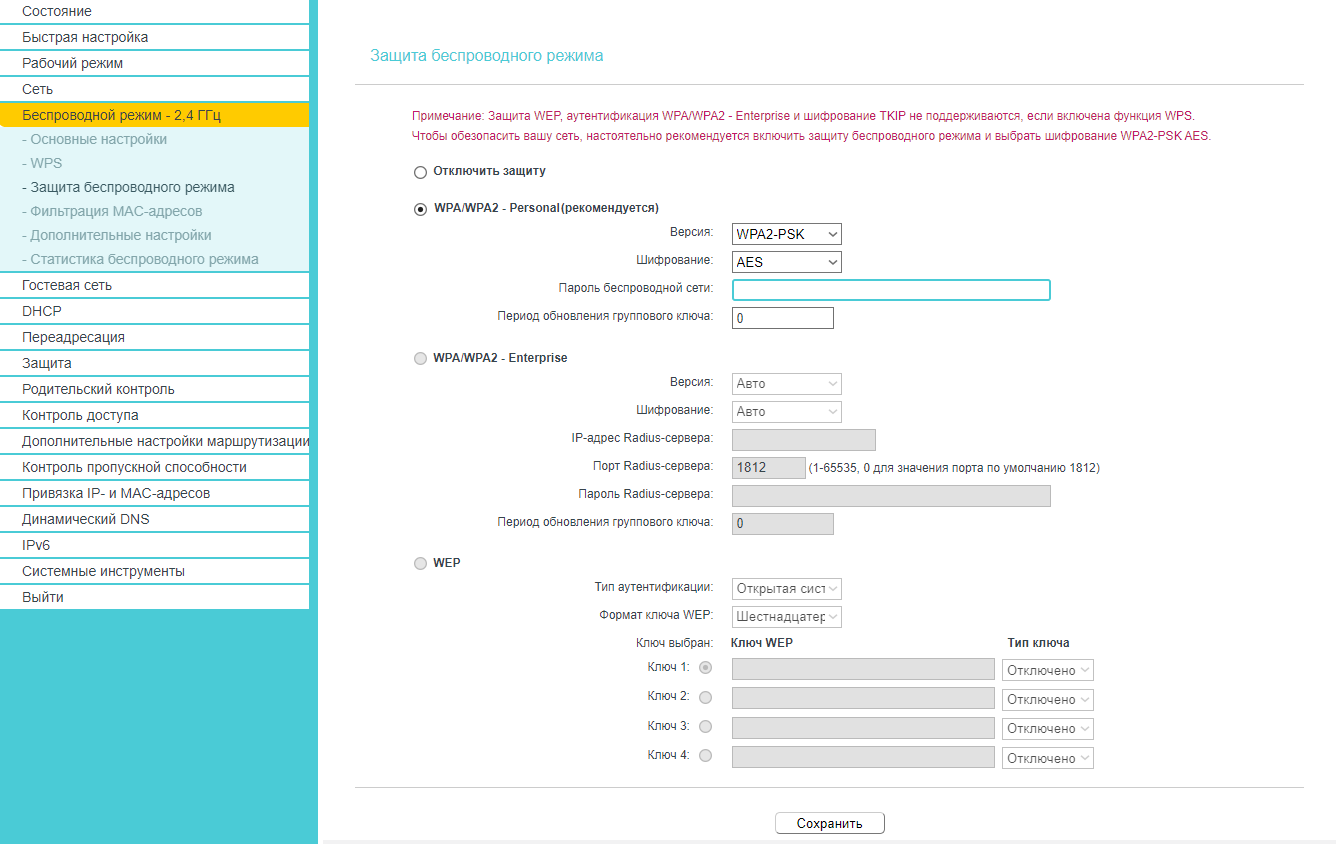Open the 'Состояние' menu item

pos(154,11)
